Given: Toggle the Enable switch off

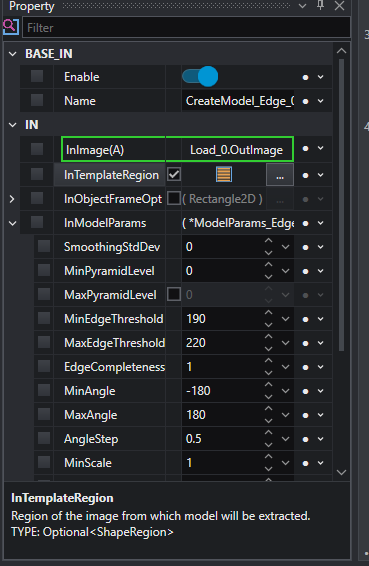Looking at the screenshot, I should [x=200, y=77].
